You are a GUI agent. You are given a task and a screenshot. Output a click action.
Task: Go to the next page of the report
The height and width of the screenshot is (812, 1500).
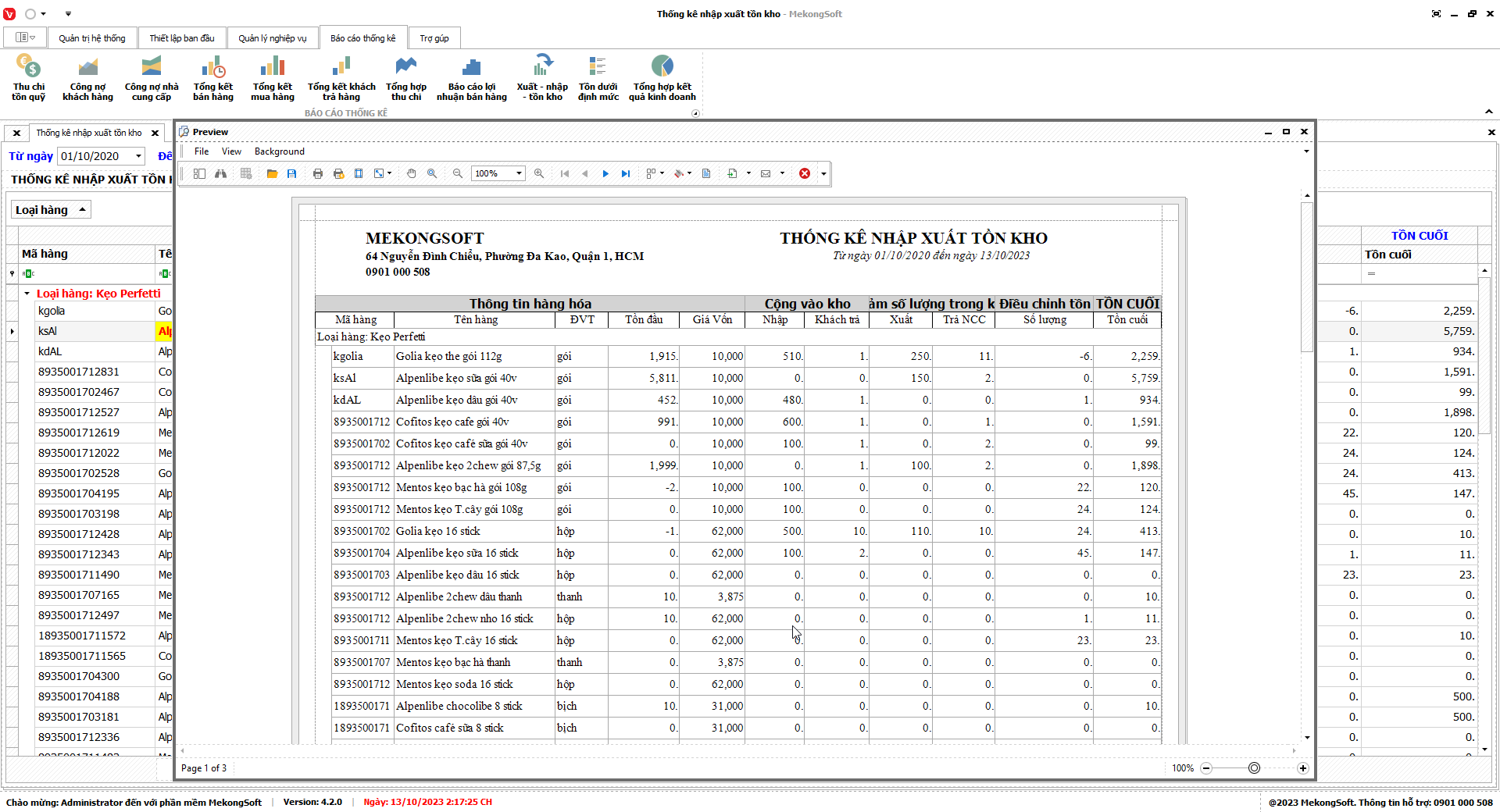605,173
